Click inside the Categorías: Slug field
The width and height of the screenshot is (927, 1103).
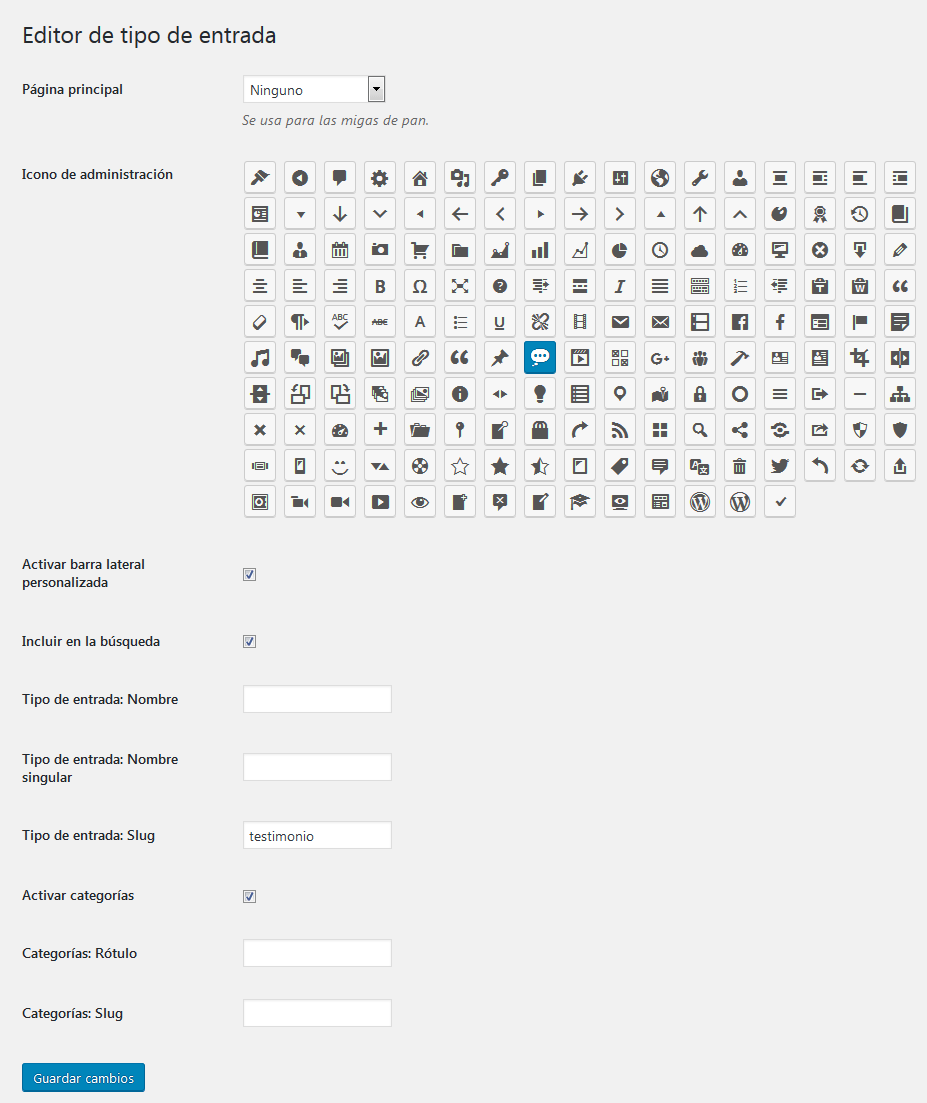(x=316, y=1012)
